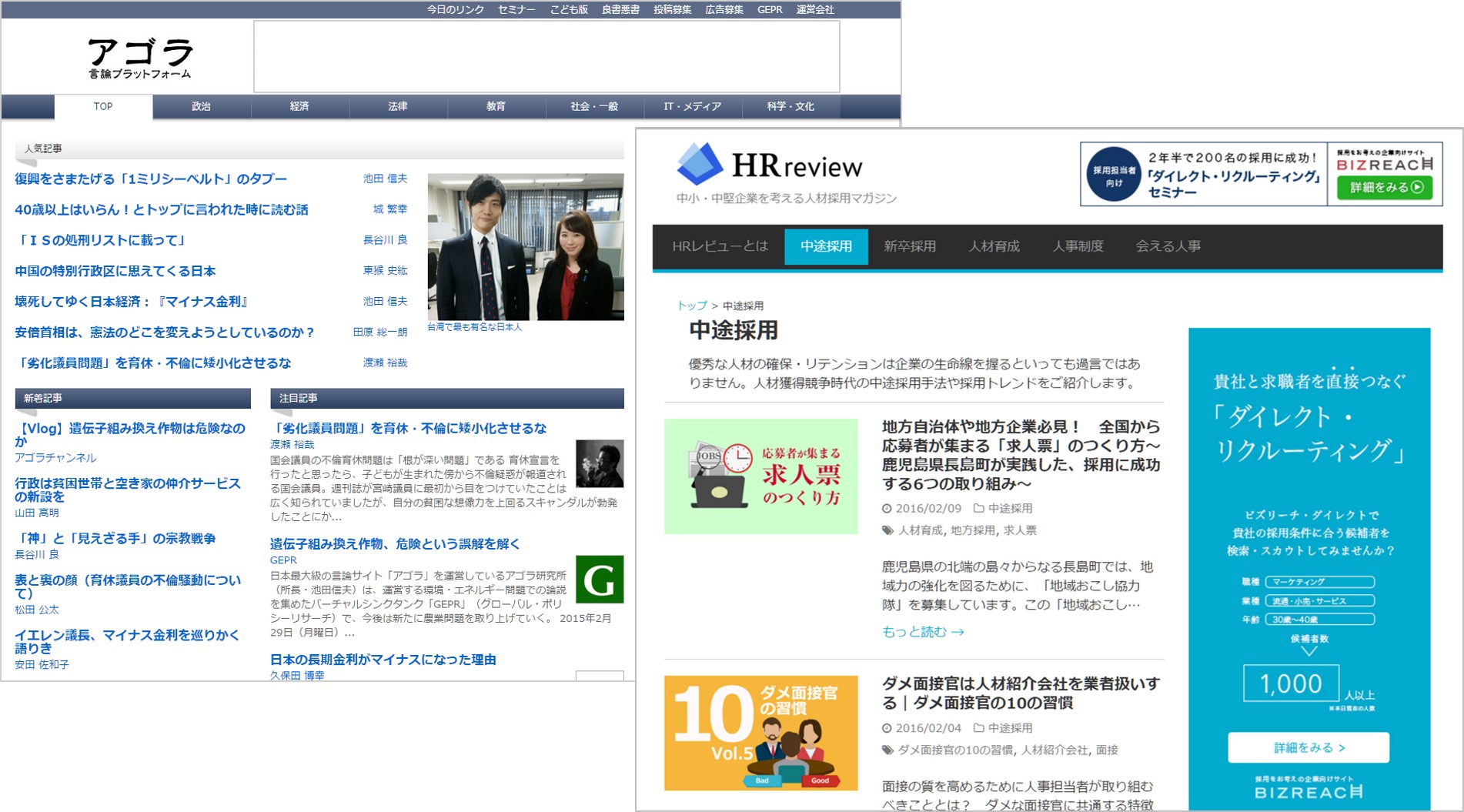The height and width of the screenshot is (812, 1464).
Task: Select the 政治 tab in Agora navigation
Action: pos(201,107)
